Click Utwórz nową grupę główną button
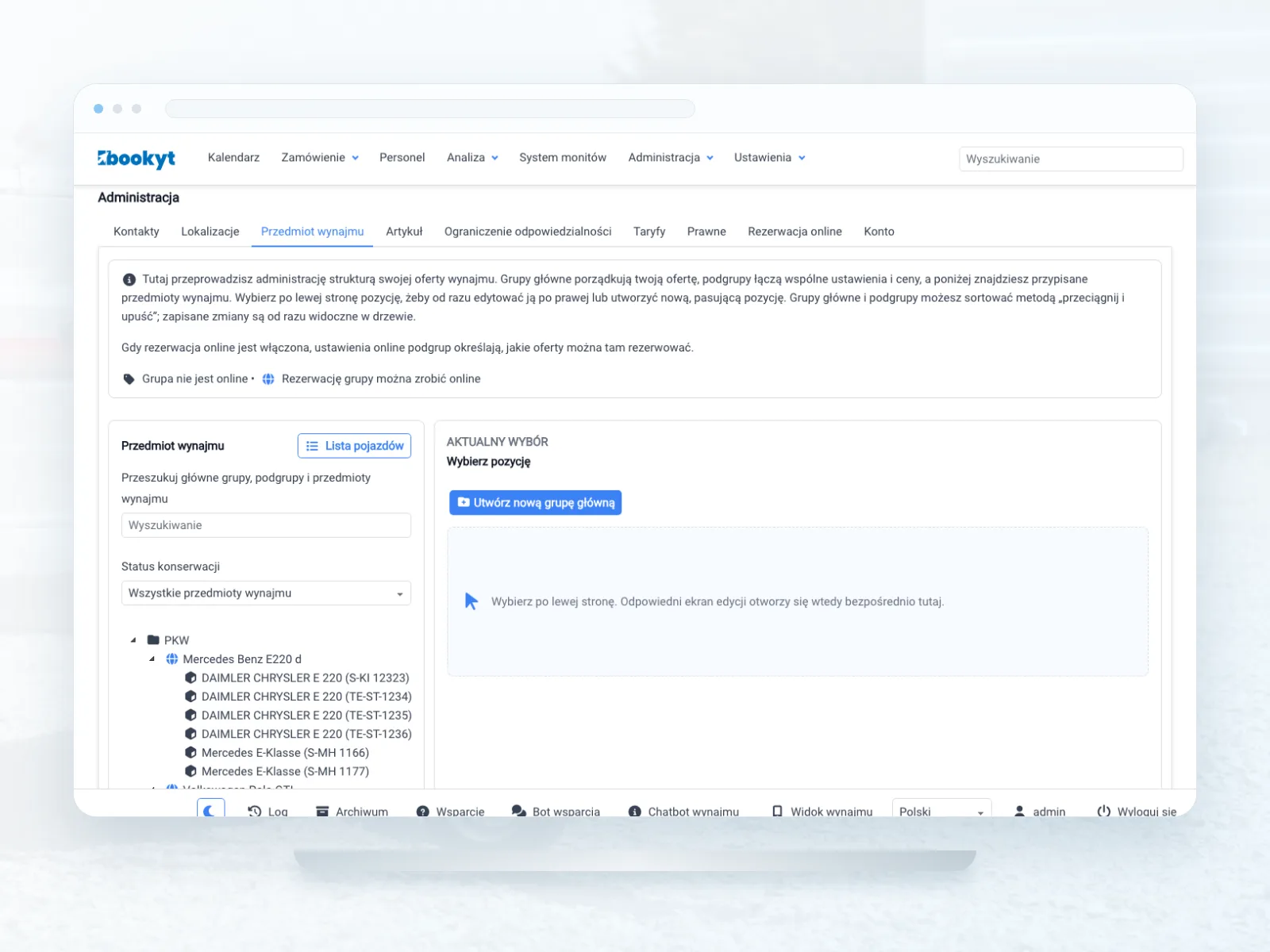The width and height of the screenshot is (1270, 952). click(x=536, y=503)
